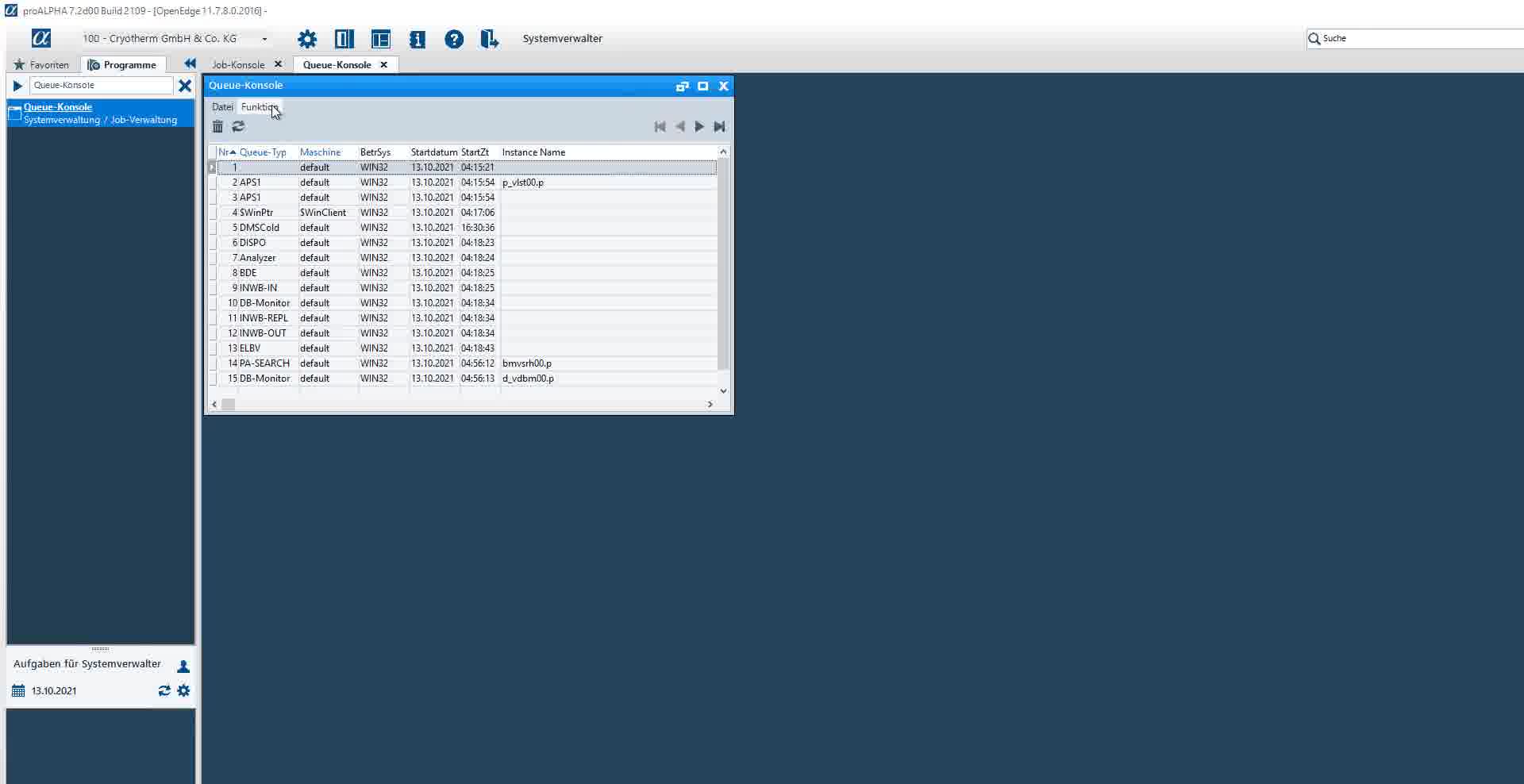Select the DISPO queue row
Image resolution: width=1524 pixels, height=784 pixels.
click(463, 243)
